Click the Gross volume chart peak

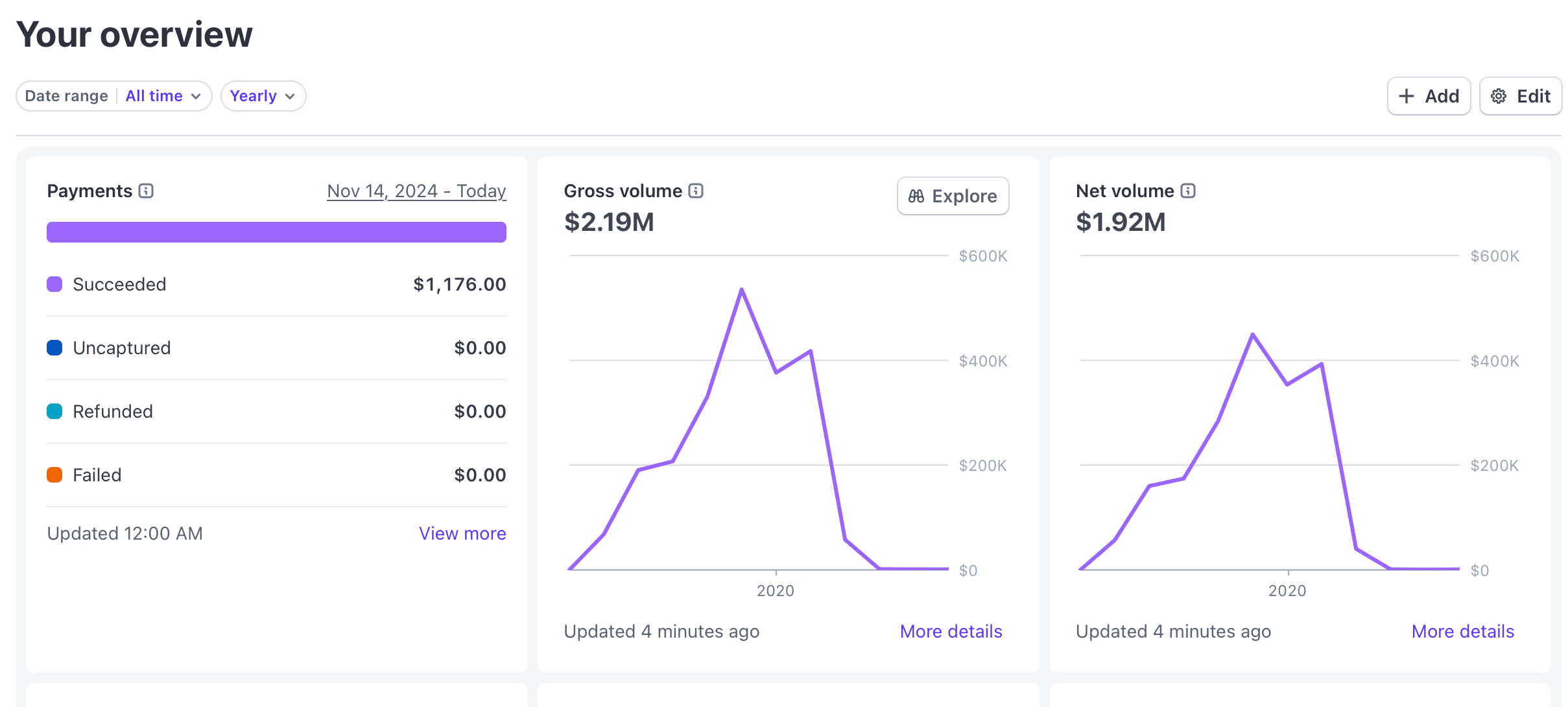click(x=741, y=289)
